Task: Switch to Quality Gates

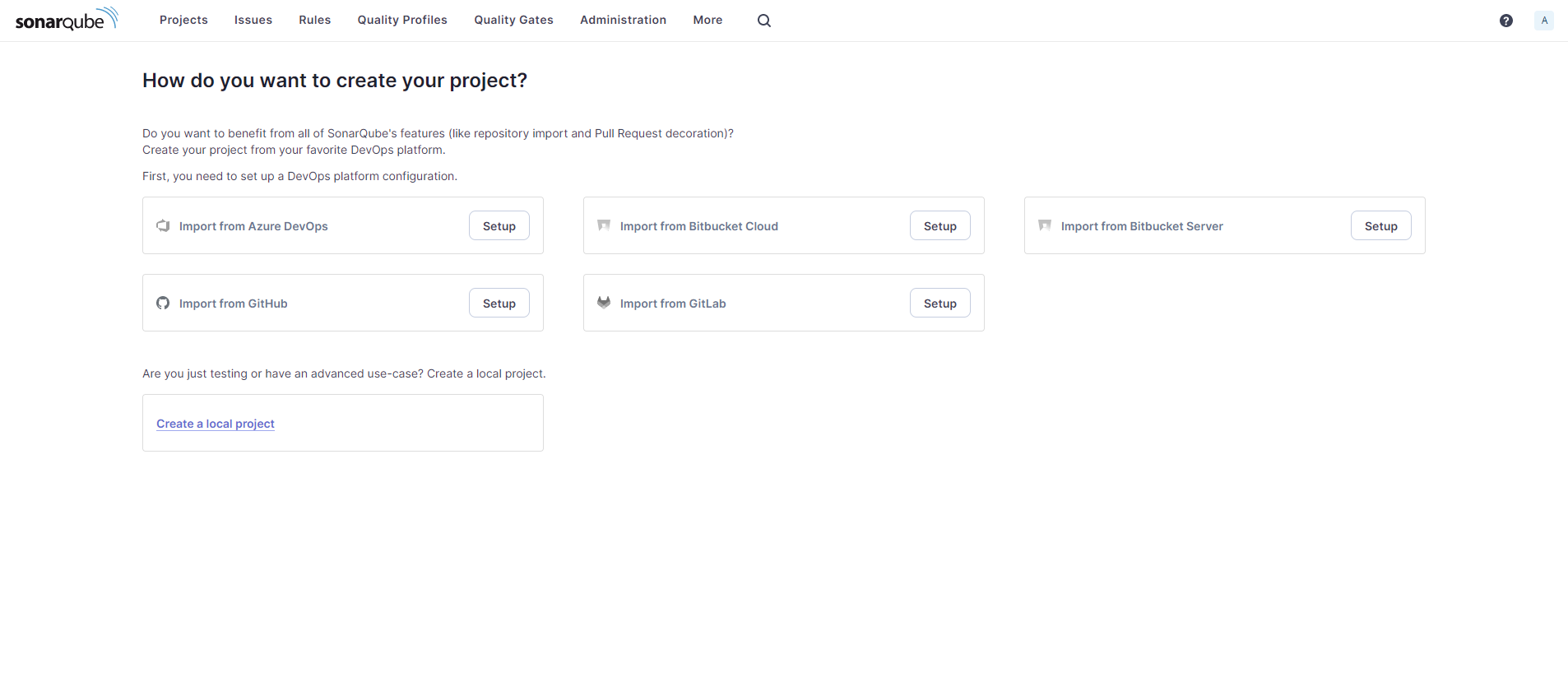Action: 514,20
